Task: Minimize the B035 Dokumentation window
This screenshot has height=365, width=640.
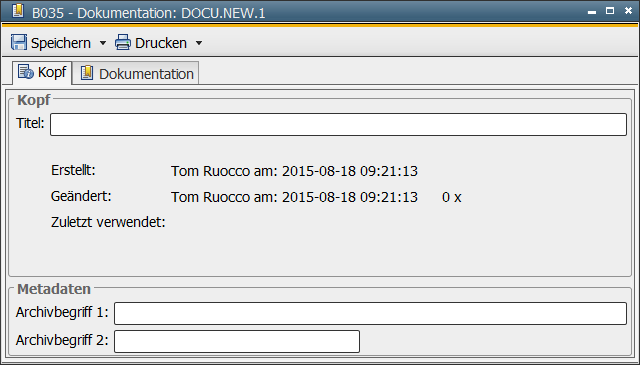Action: 592,12
